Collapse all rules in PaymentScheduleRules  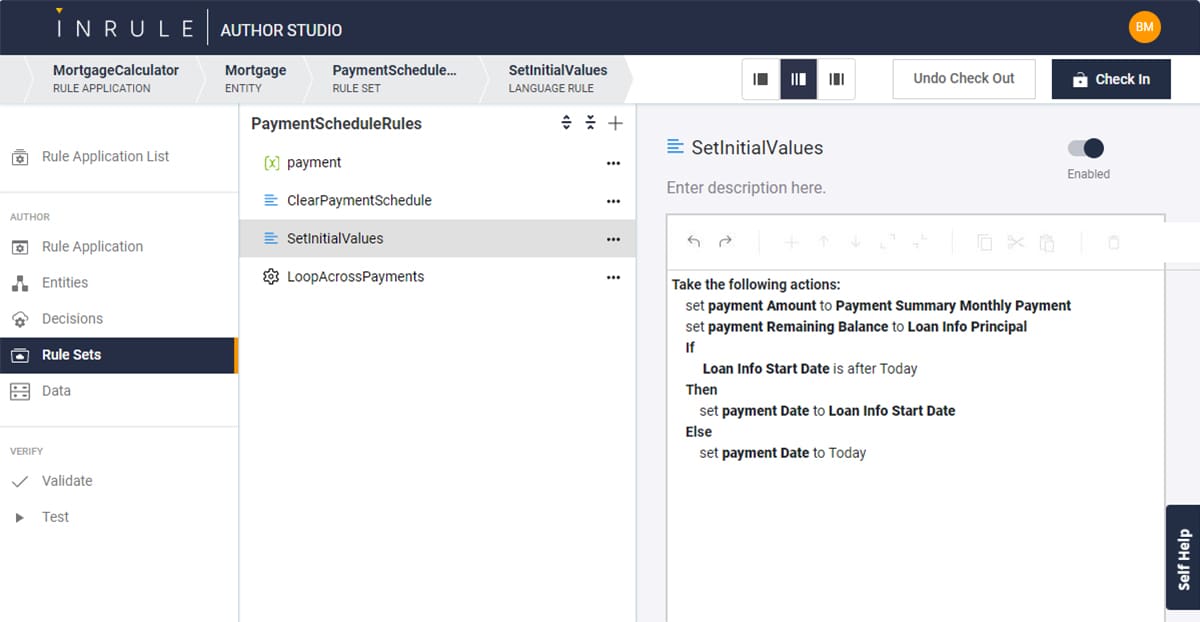tap(590, 123)
